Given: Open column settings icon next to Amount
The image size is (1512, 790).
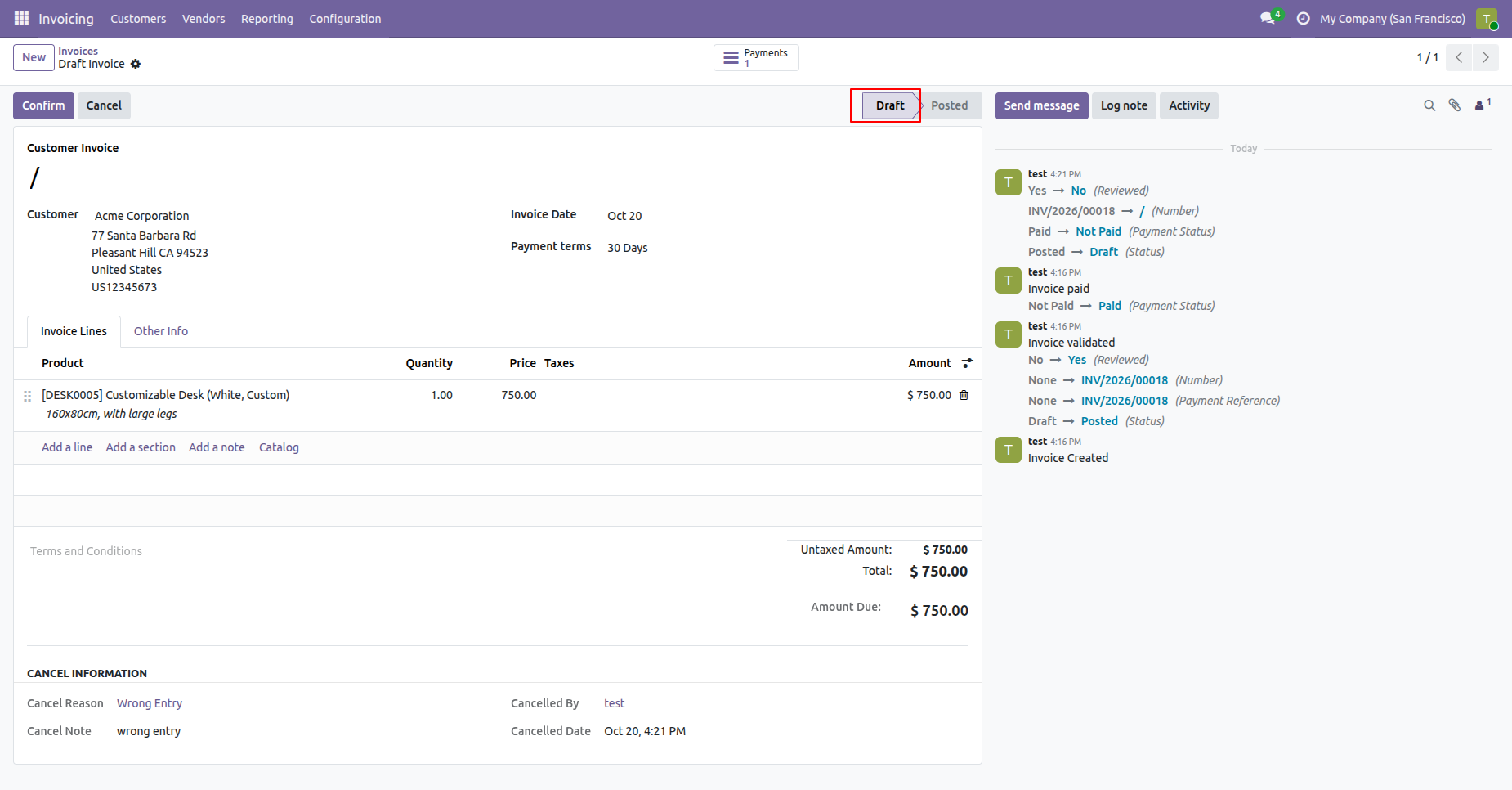Looking at the screenshot, I should pyautogui.click(x=968, y=363).
